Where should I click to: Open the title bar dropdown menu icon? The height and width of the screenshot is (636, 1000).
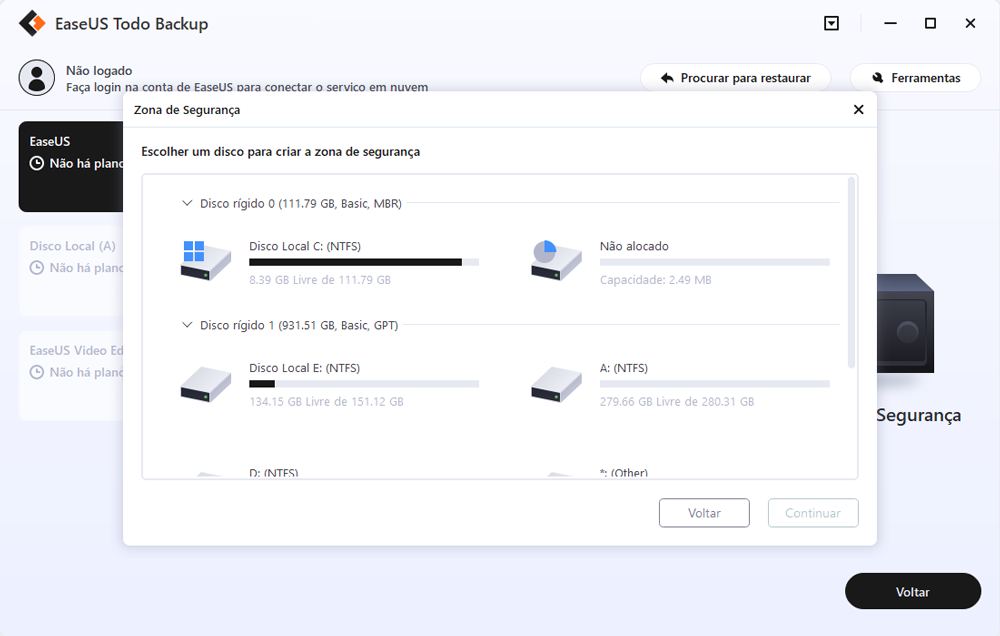[x=831, y=23]
